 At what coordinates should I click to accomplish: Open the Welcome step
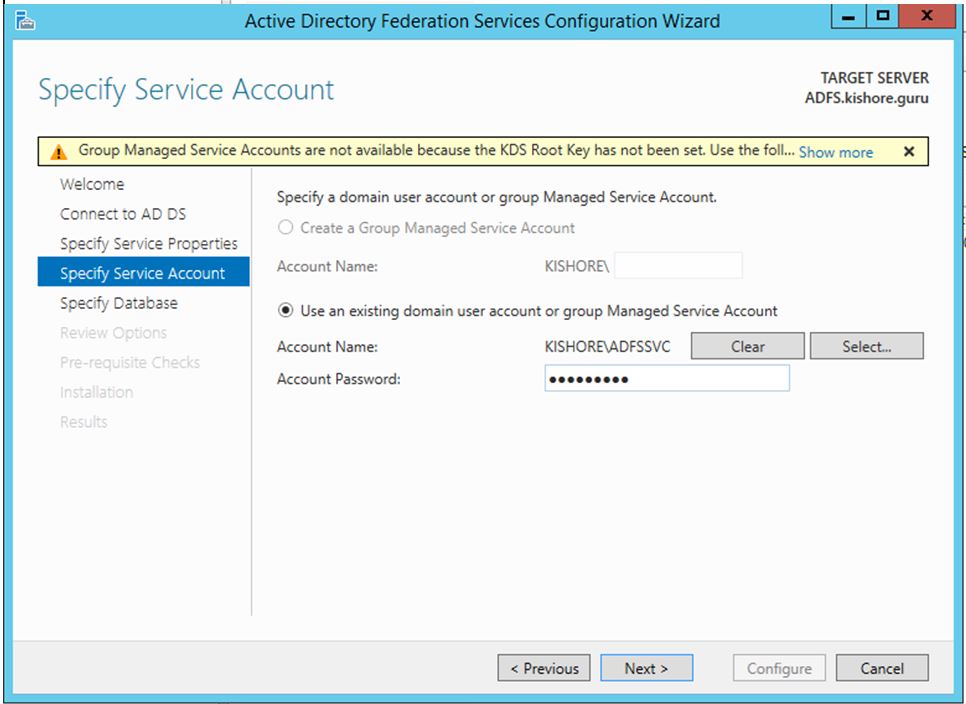tap(92, 184)
